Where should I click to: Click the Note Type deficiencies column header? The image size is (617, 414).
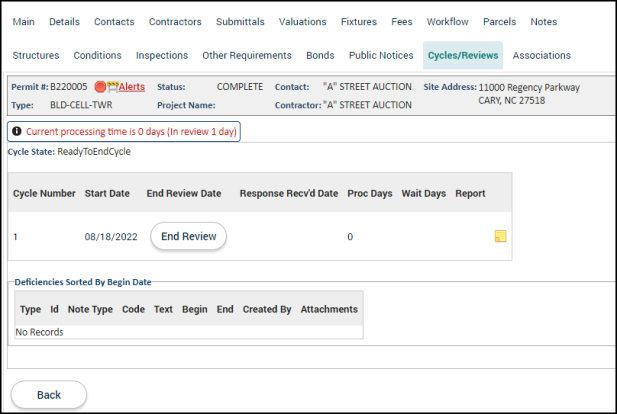pos(90,309)
